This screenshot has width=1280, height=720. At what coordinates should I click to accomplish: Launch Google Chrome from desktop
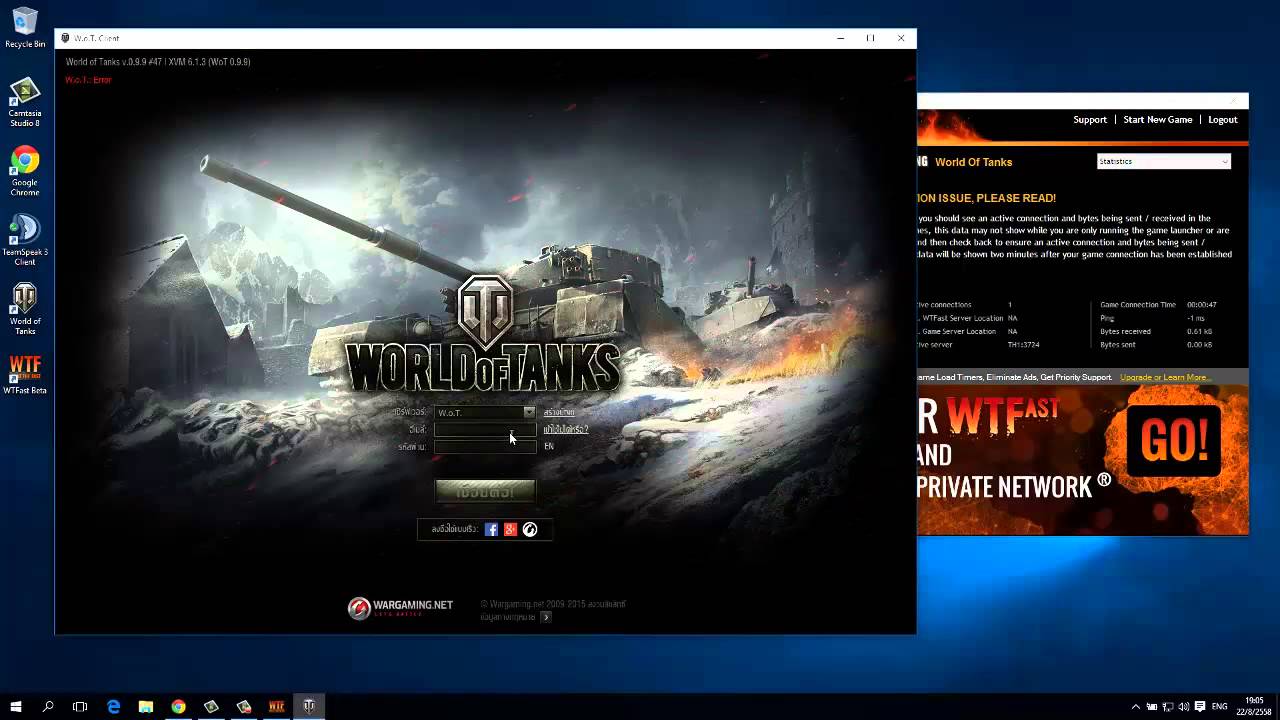(25, 172)
